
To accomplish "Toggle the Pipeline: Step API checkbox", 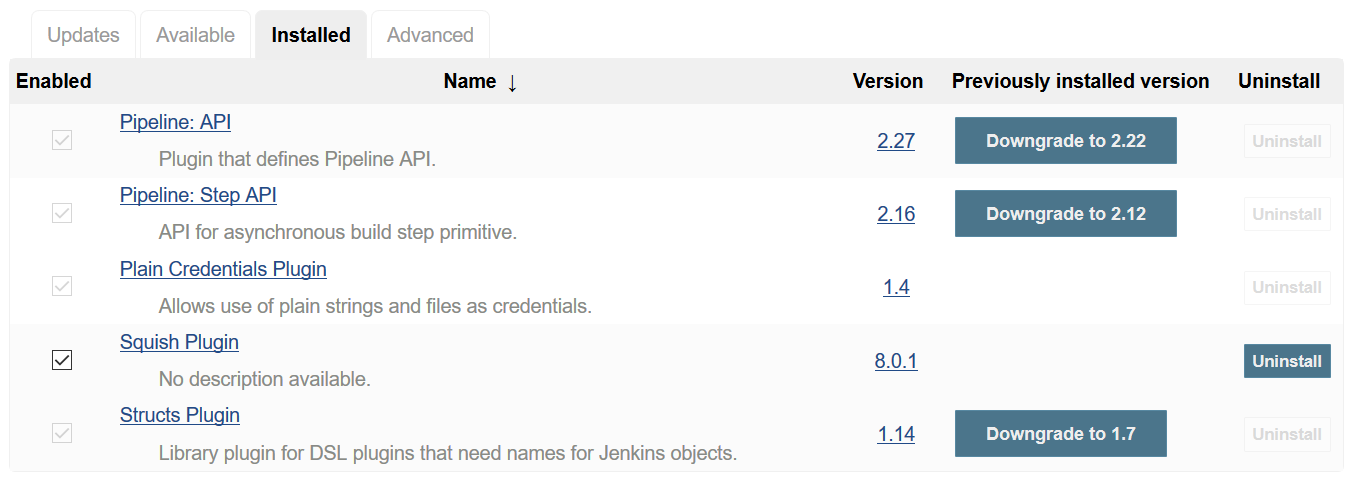I will pyautogui.click(x=62, y=213).
